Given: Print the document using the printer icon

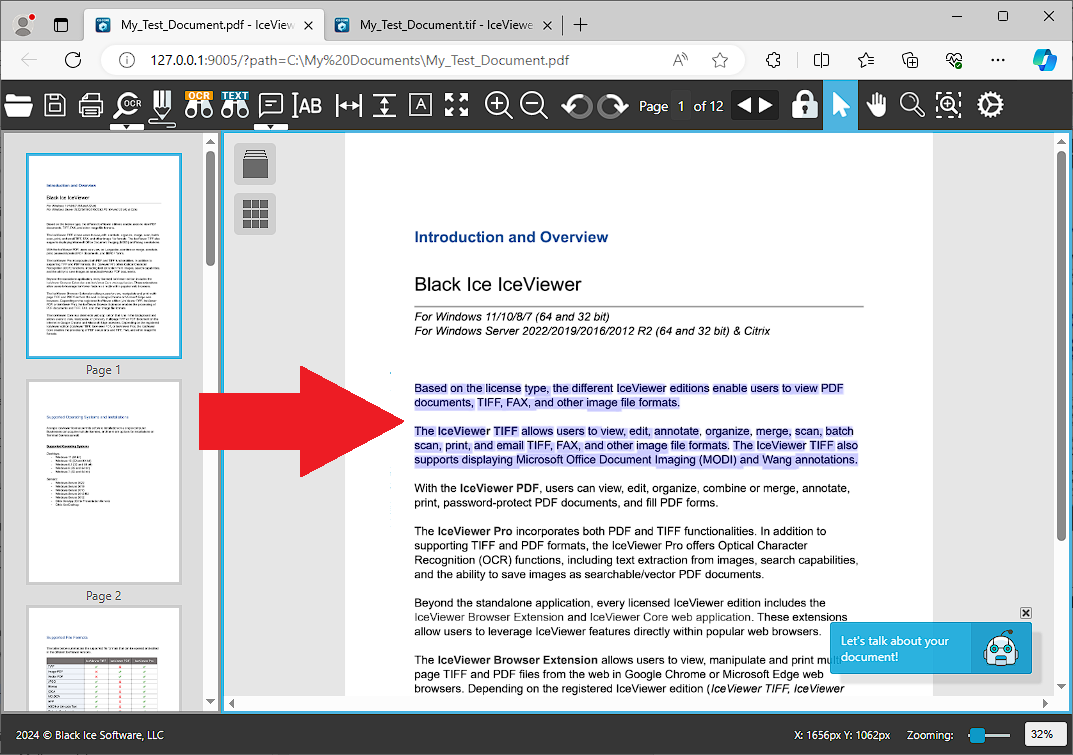Looking at the screenshot, I should 91,105.
